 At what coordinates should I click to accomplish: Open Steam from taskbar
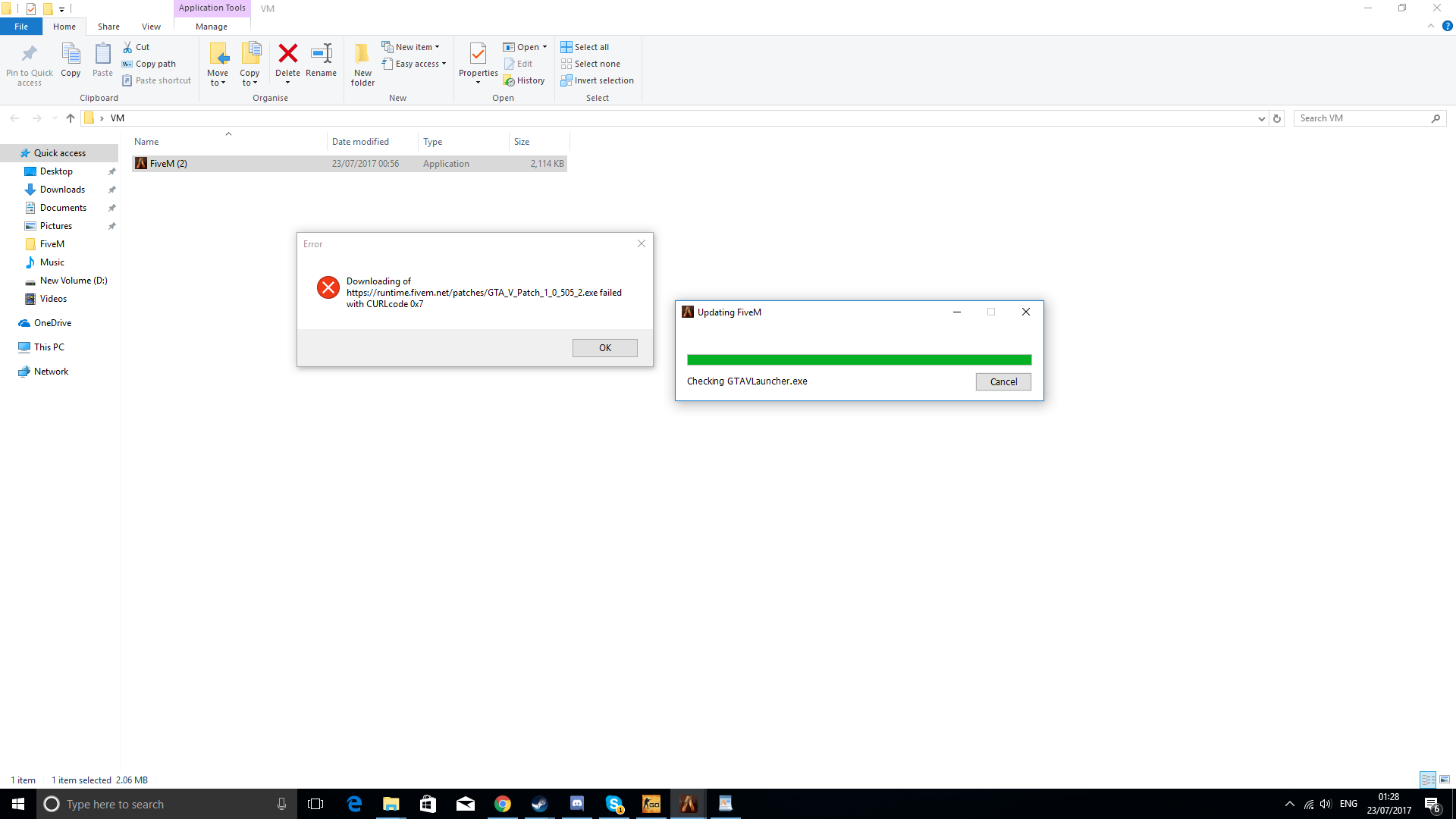(540, 804)
